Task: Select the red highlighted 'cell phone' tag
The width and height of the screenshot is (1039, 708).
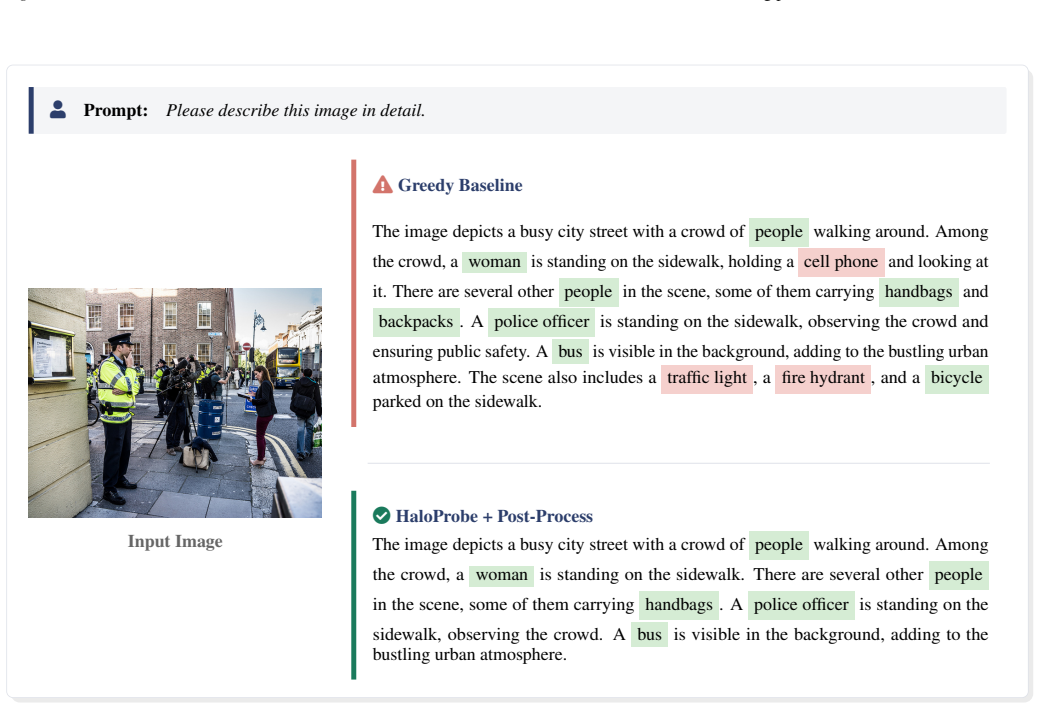Action: click(841, 262)
